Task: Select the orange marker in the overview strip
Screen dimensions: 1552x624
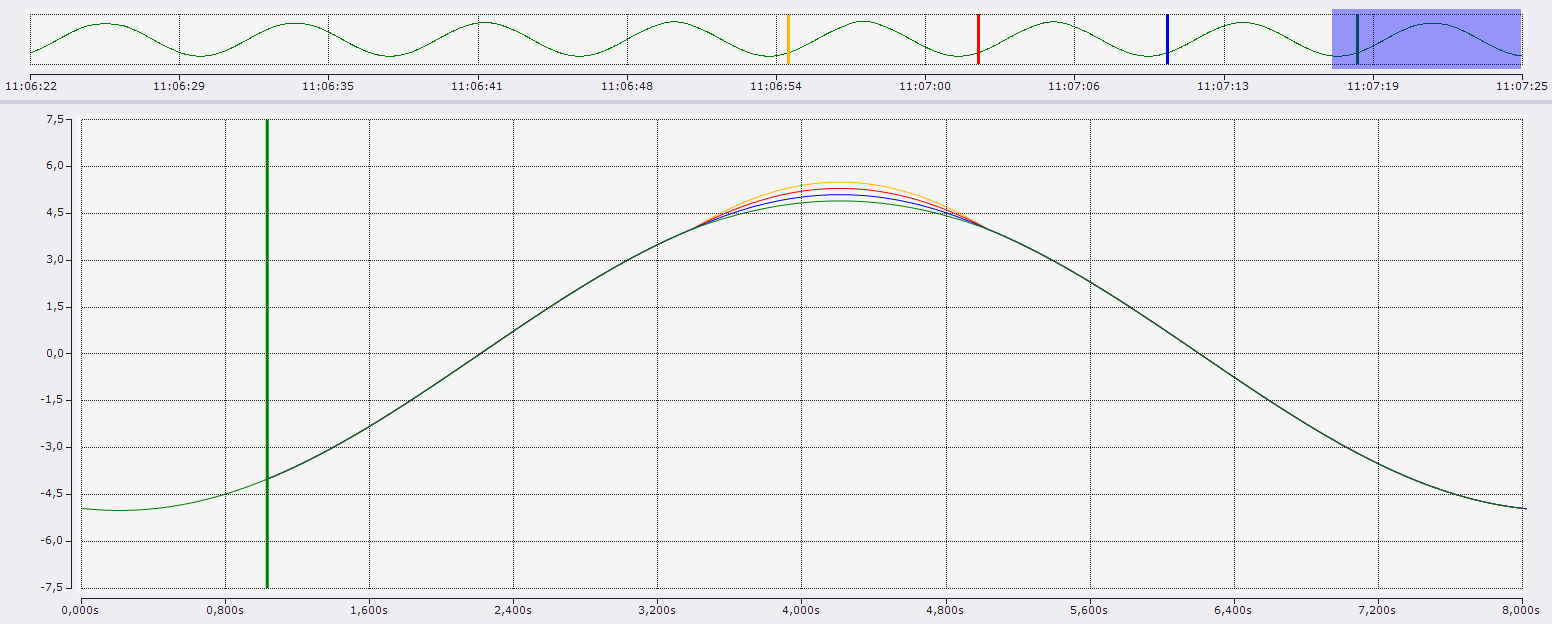Action: tap(788, 39)
